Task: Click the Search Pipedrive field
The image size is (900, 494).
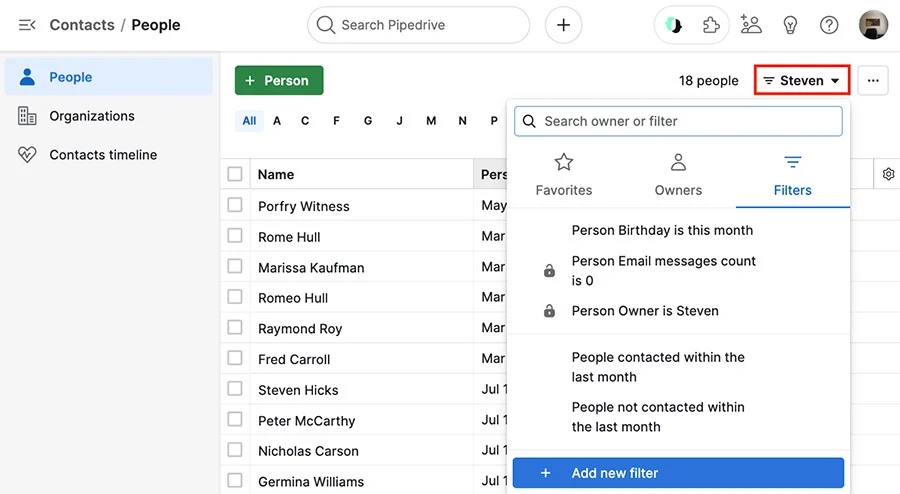Action: click(418, 25)
